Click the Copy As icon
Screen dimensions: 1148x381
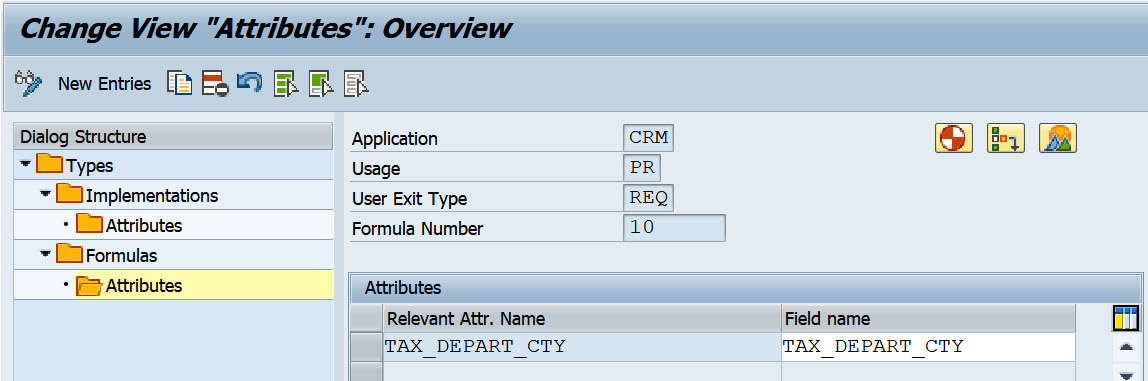point(180,84)
